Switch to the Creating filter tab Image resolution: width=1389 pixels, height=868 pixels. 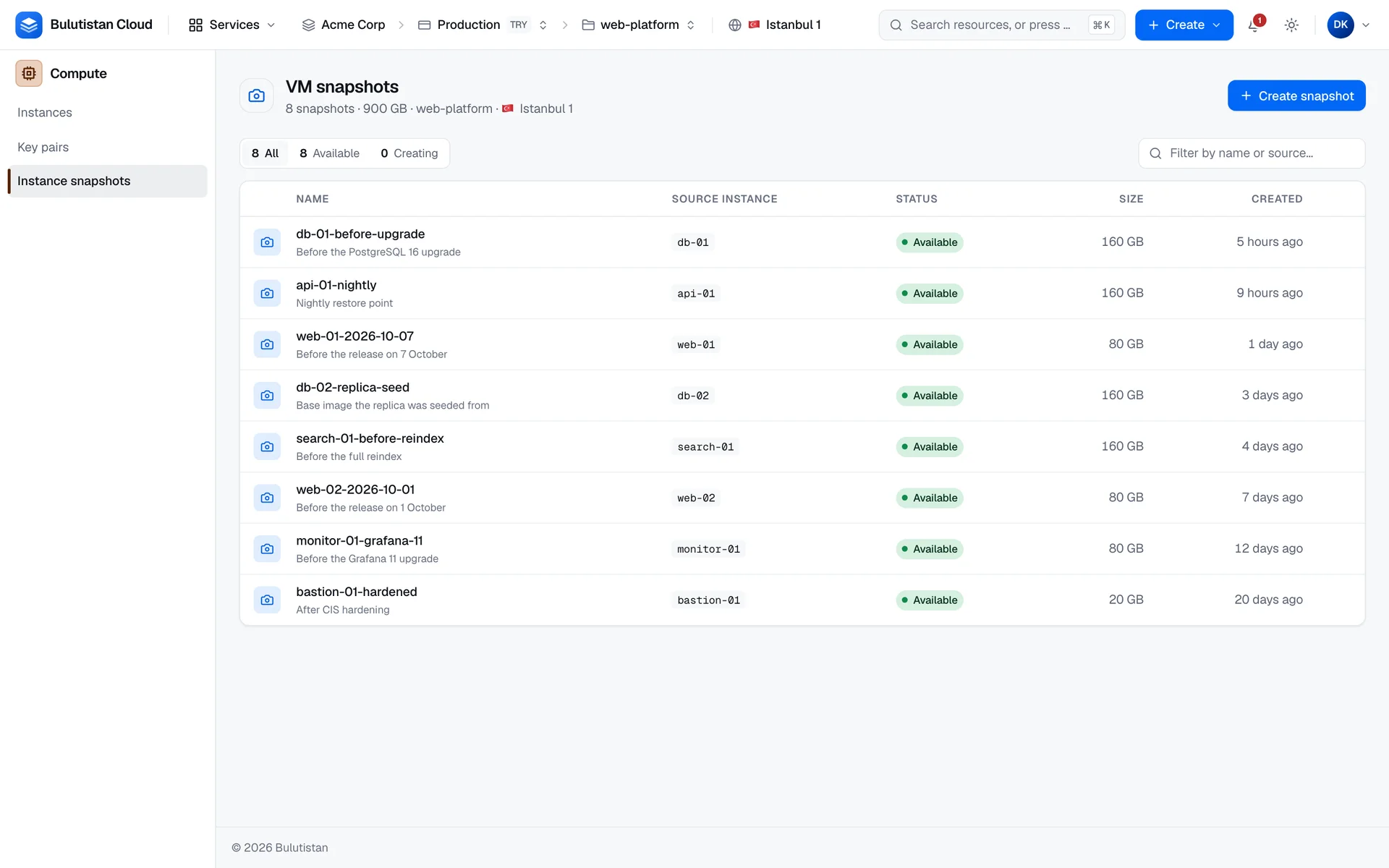(409, 153)
